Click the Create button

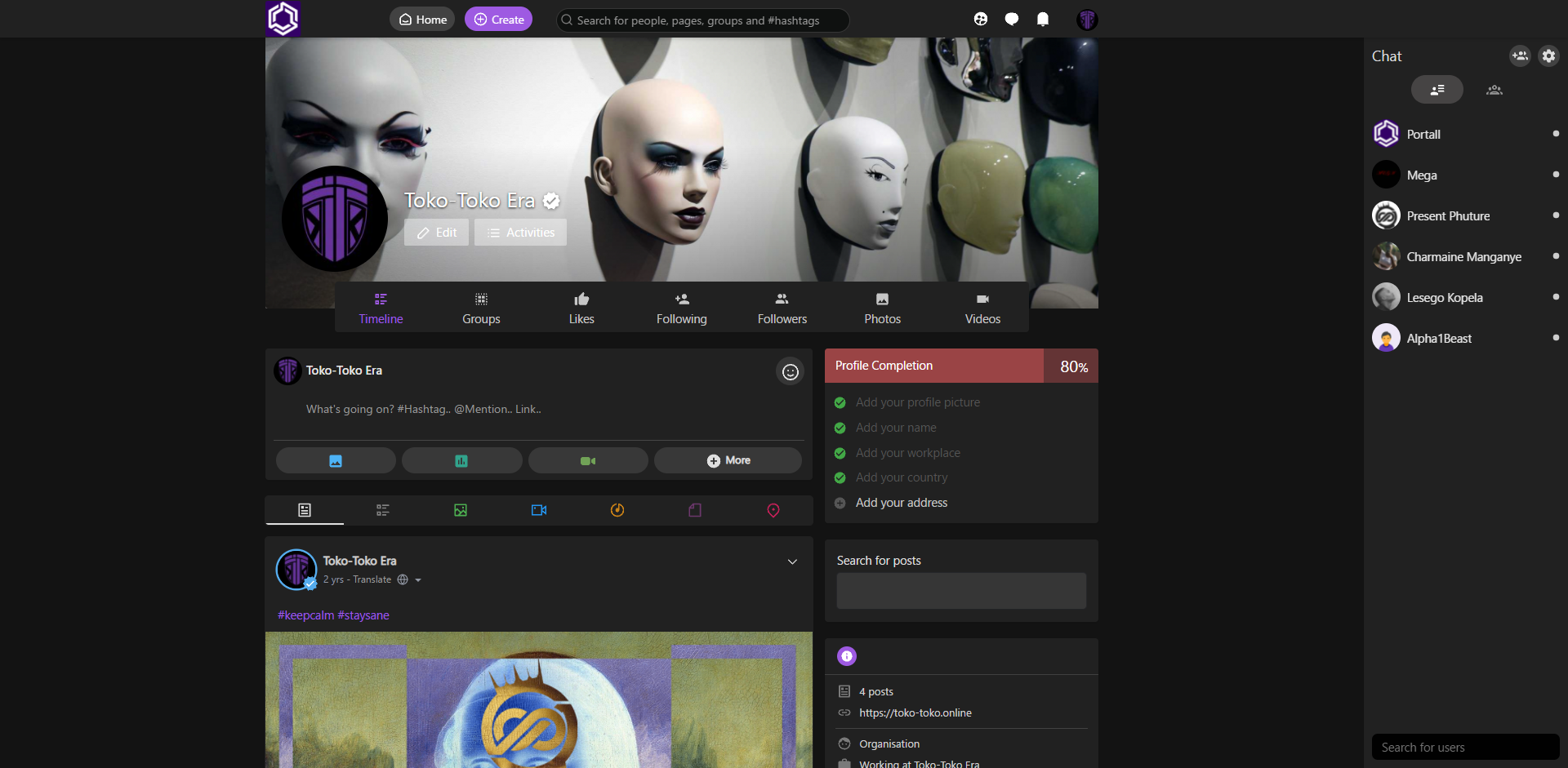(x=498, y=20)
